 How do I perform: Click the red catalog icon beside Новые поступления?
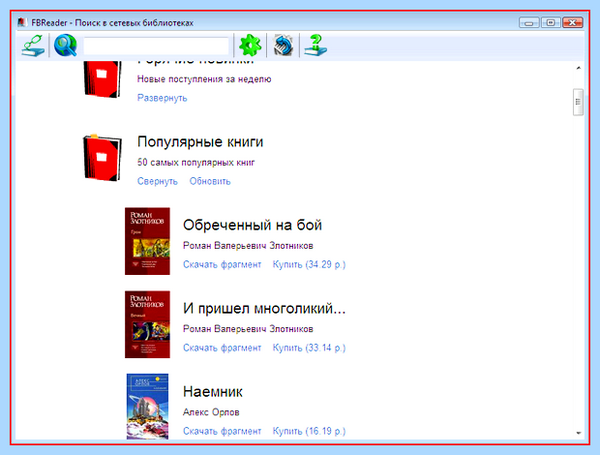click(x=102, y=79)
